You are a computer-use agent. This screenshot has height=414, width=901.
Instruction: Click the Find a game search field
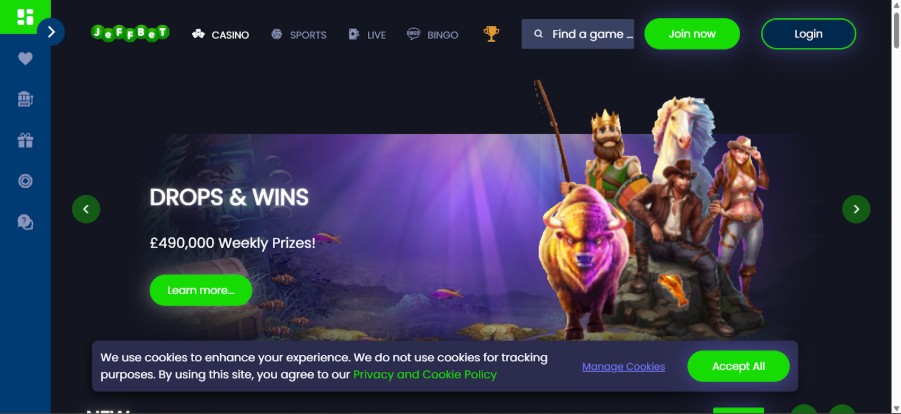[x=577, y=34]
